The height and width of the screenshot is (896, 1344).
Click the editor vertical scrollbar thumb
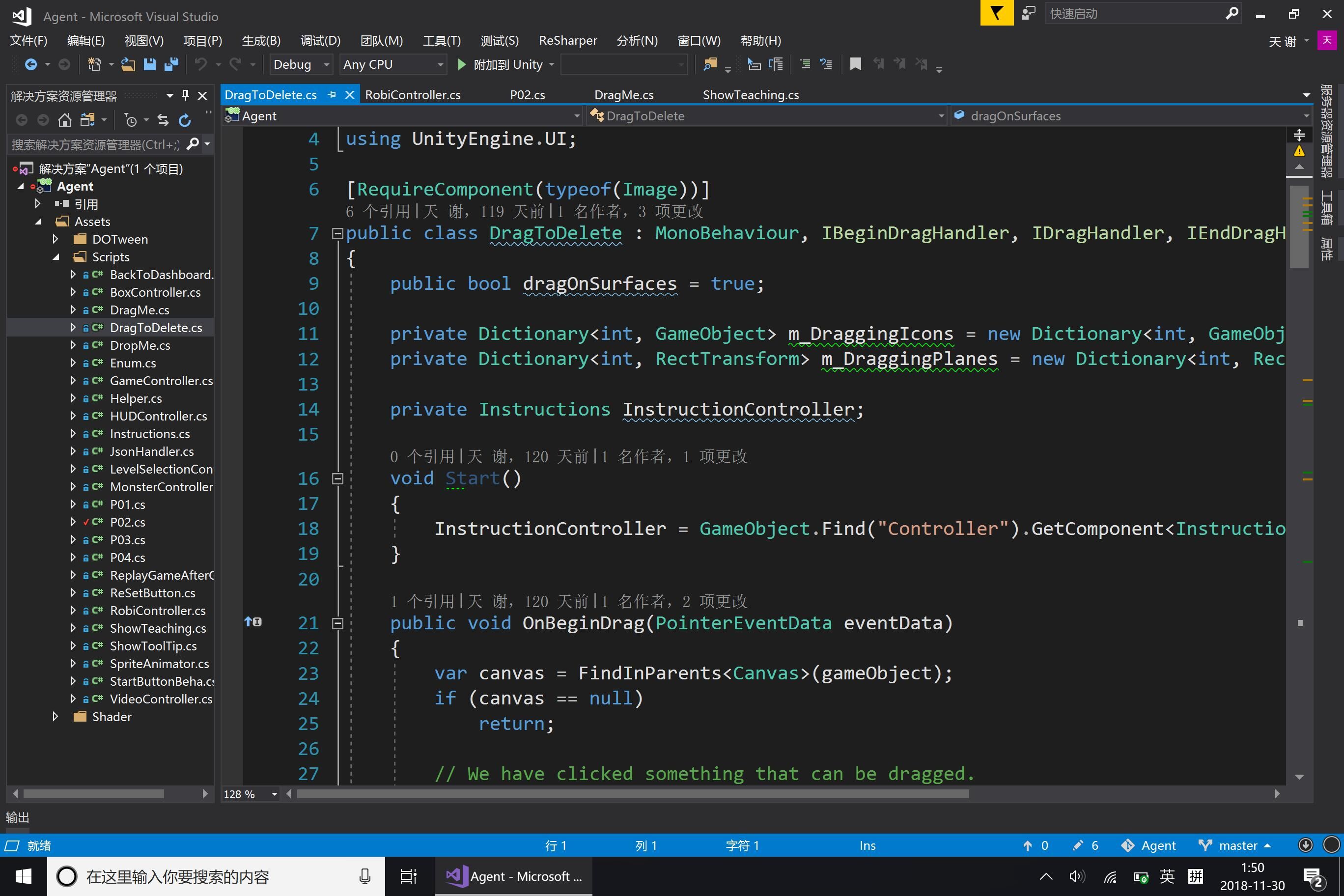(1299, 227)
